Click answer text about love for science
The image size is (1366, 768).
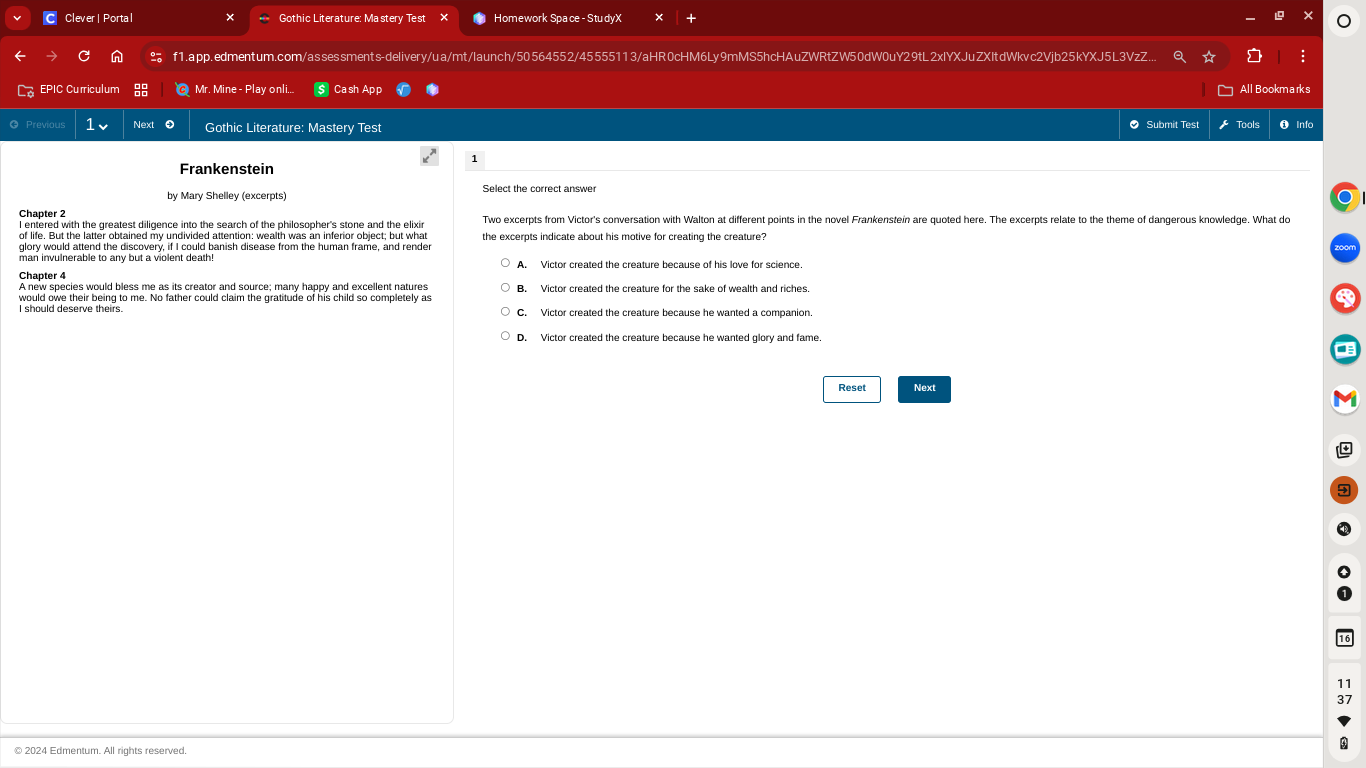click(x=672, y=265)
